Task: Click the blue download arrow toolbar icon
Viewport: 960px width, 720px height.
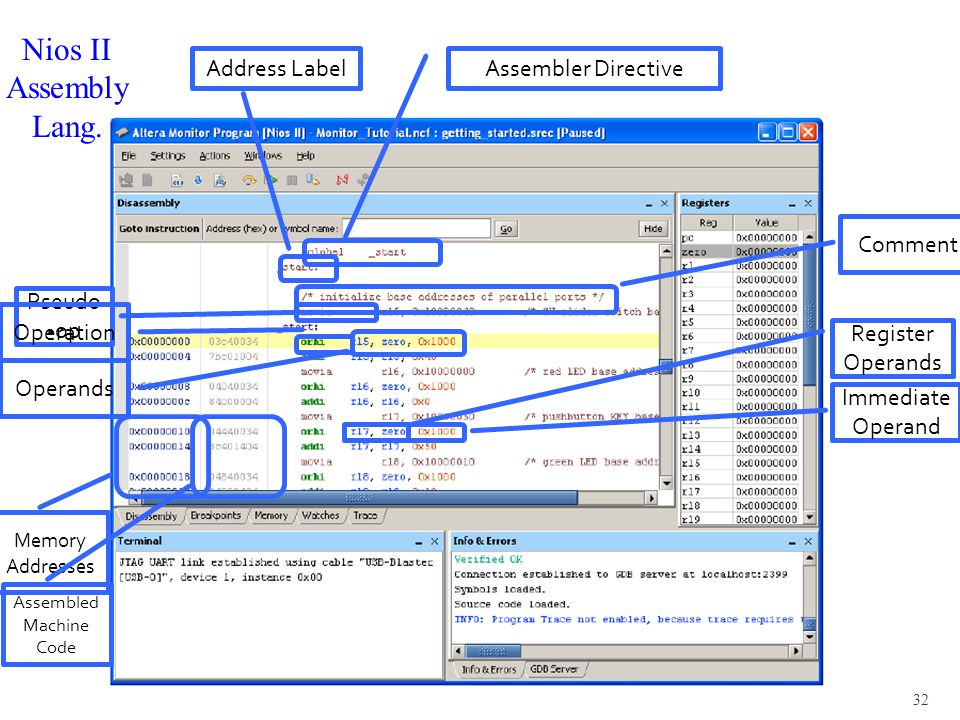Action: [x=198, y=180]
